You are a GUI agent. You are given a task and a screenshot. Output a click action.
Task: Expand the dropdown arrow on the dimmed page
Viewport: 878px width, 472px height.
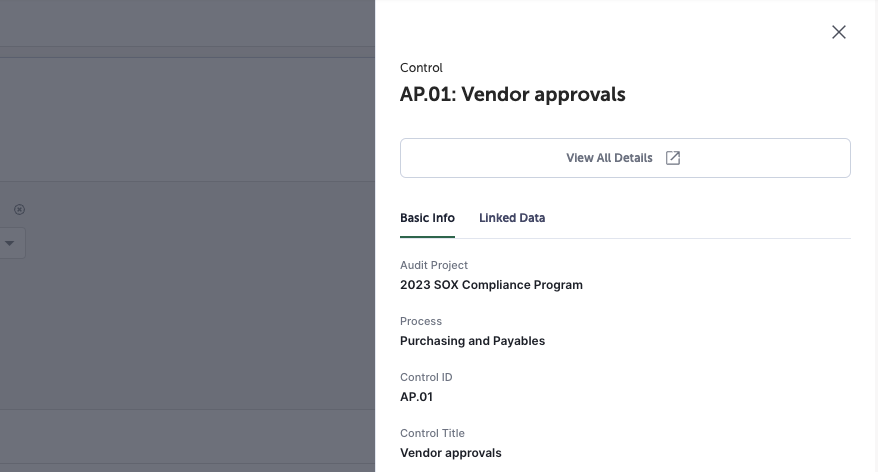[x=10, y=243]
